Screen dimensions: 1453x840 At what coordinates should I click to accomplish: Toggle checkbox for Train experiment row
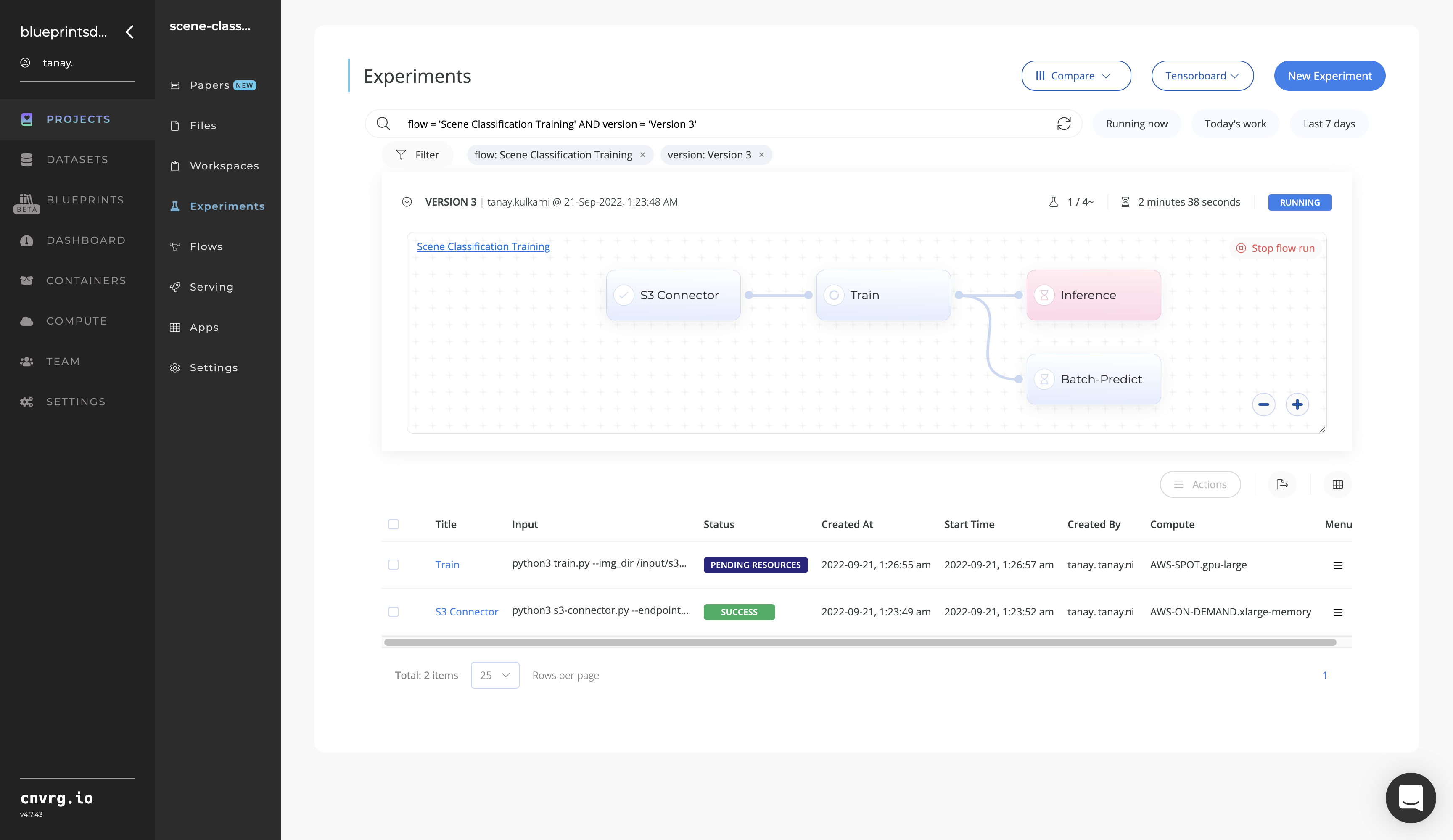(393, 565)
